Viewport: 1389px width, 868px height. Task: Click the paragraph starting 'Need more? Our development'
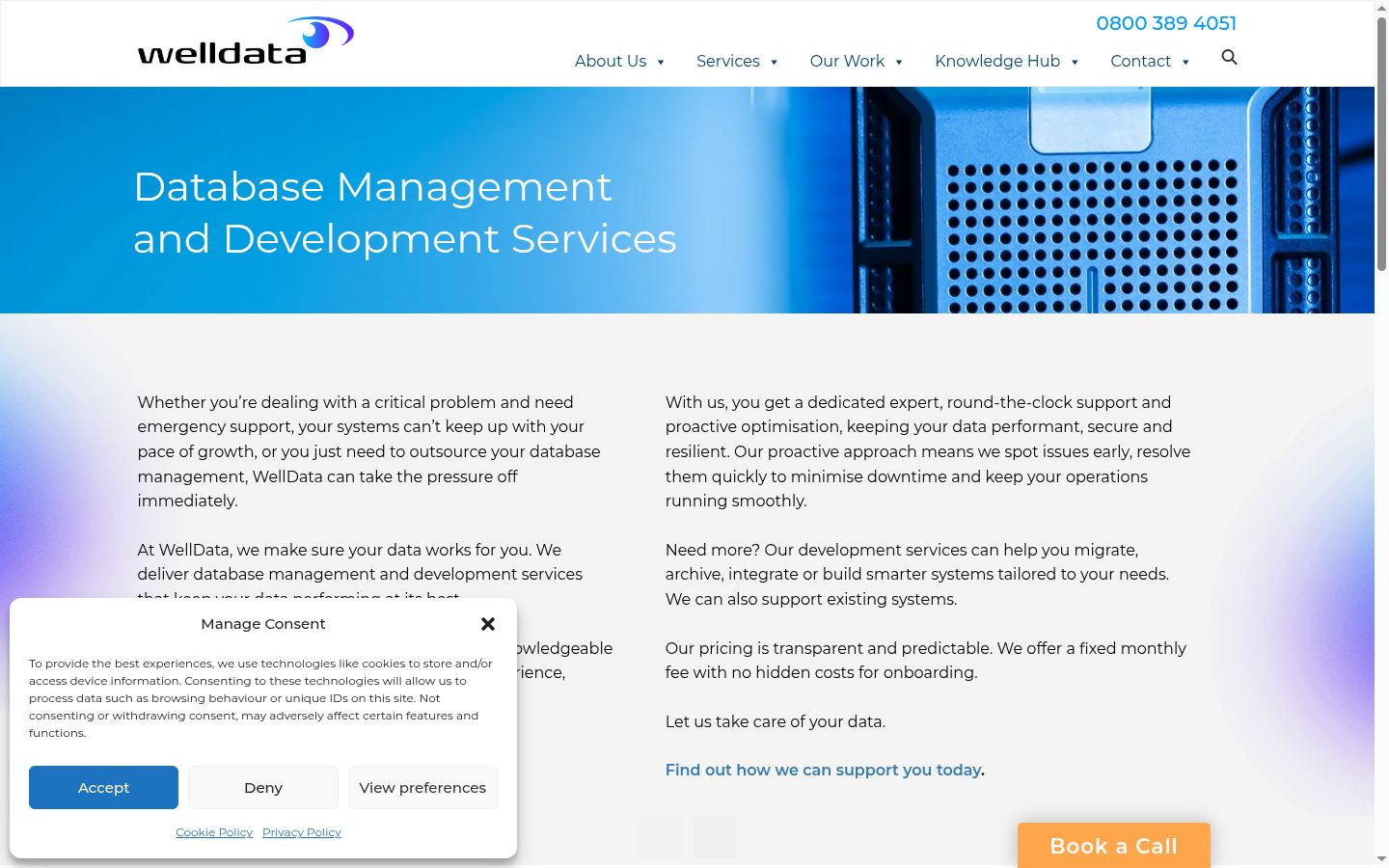click(x=917, y=575)
